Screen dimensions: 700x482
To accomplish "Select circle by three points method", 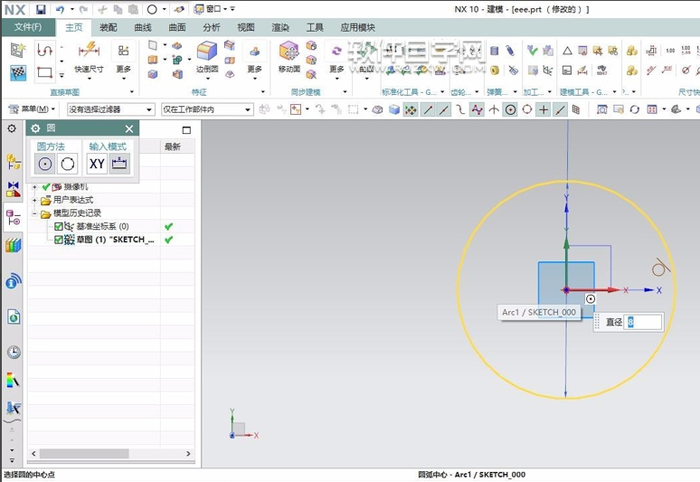I will click(69, 164).
